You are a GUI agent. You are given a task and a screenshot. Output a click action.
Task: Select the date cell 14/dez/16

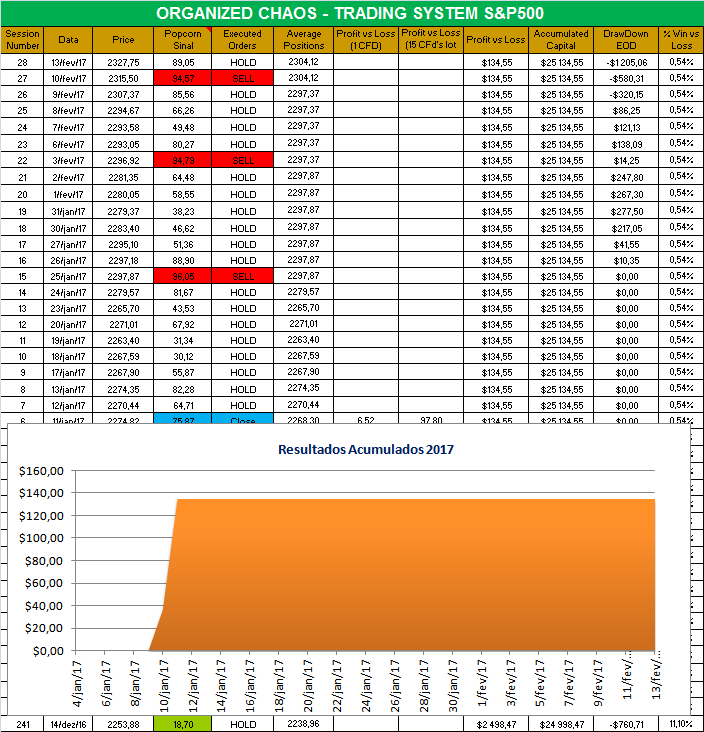pyautogui.click(x=68, y=724)
